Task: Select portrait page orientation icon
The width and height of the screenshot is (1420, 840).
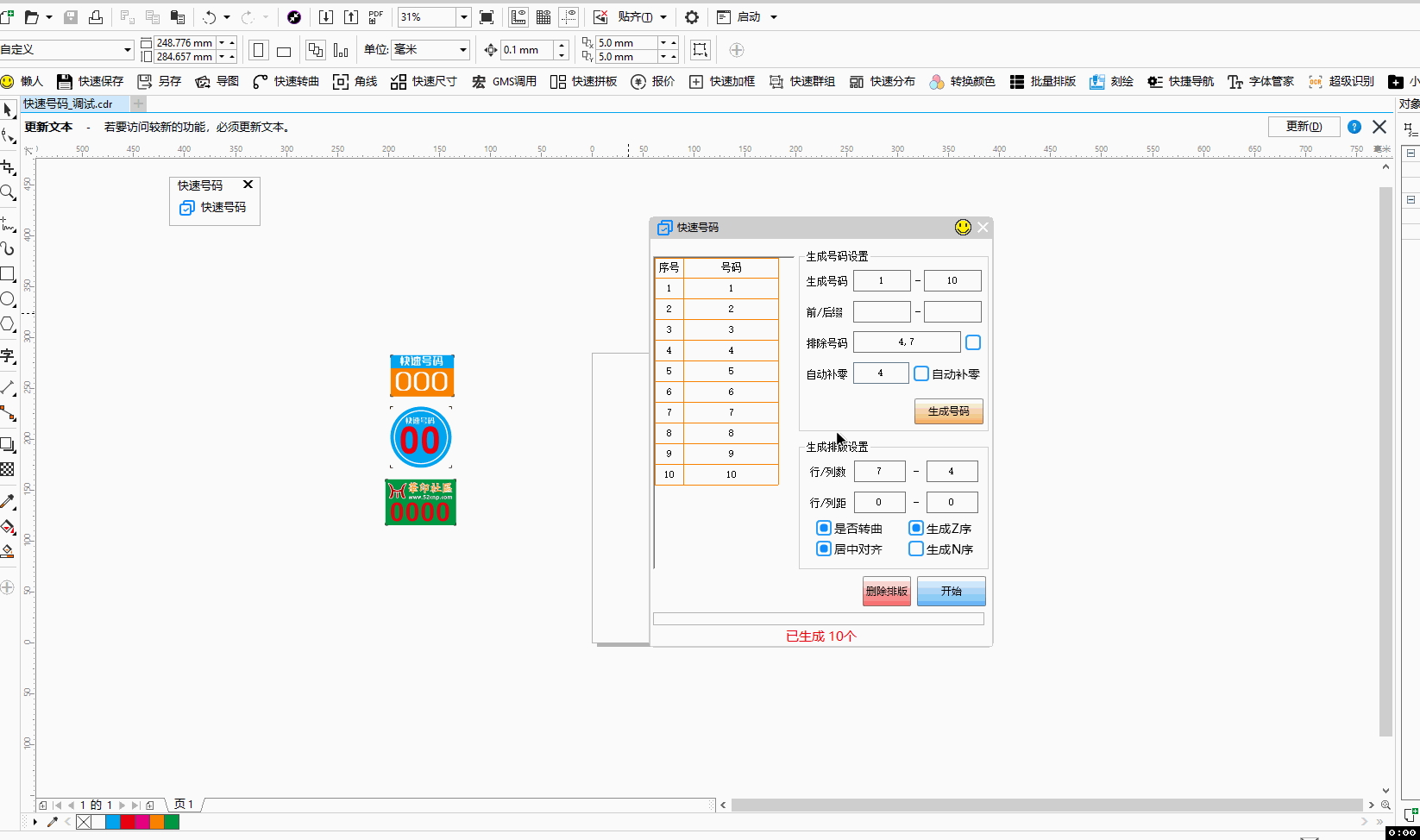Action: tap(258, 50)
